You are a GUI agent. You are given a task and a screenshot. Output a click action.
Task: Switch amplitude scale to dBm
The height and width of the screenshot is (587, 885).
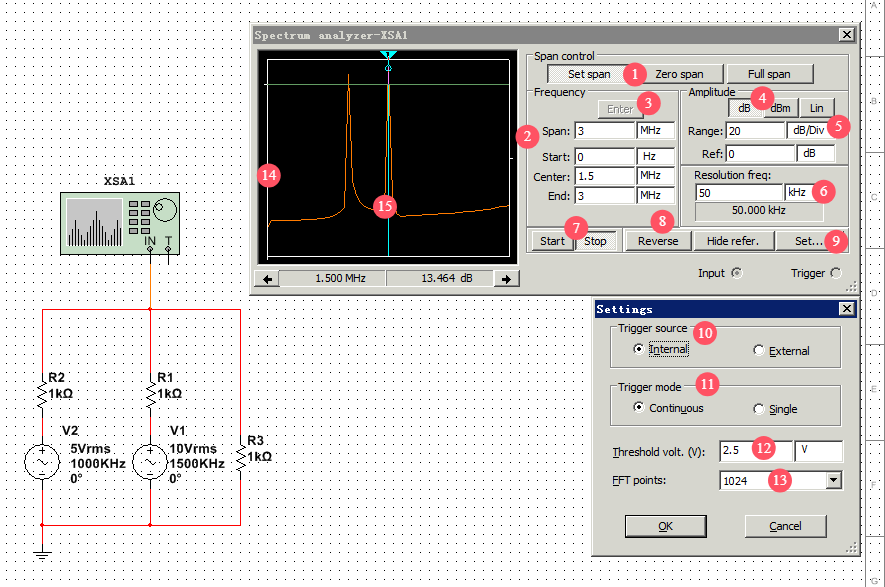click(x=780, y=108)
